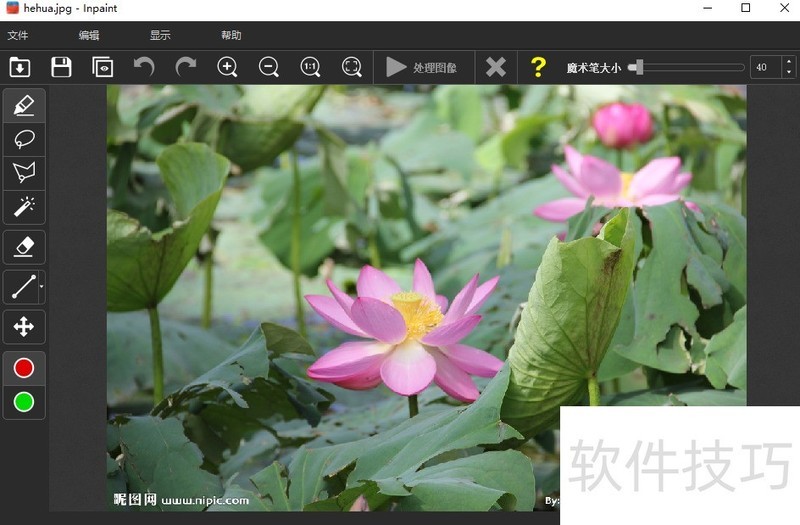This screenshot has height=525, width=800.
Task: Open help with the yellow question mark
Action: click(538, 67)
